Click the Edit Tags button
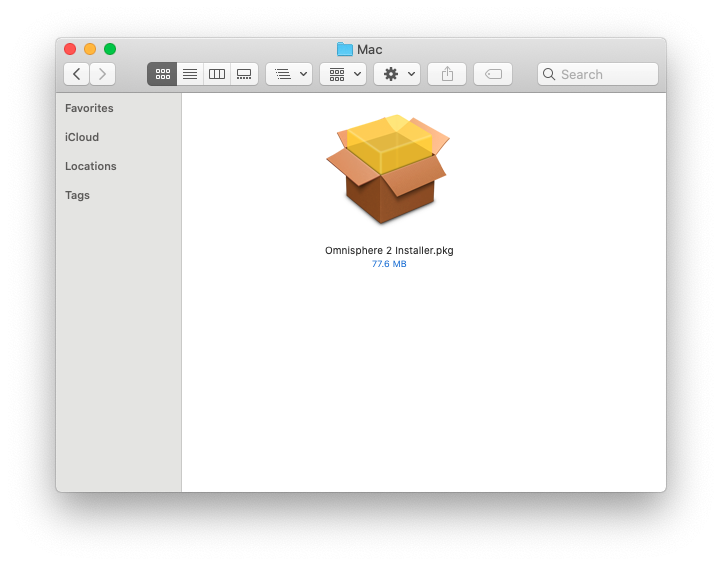Screen dimensions: 722x566 click(x=493, y=74)
